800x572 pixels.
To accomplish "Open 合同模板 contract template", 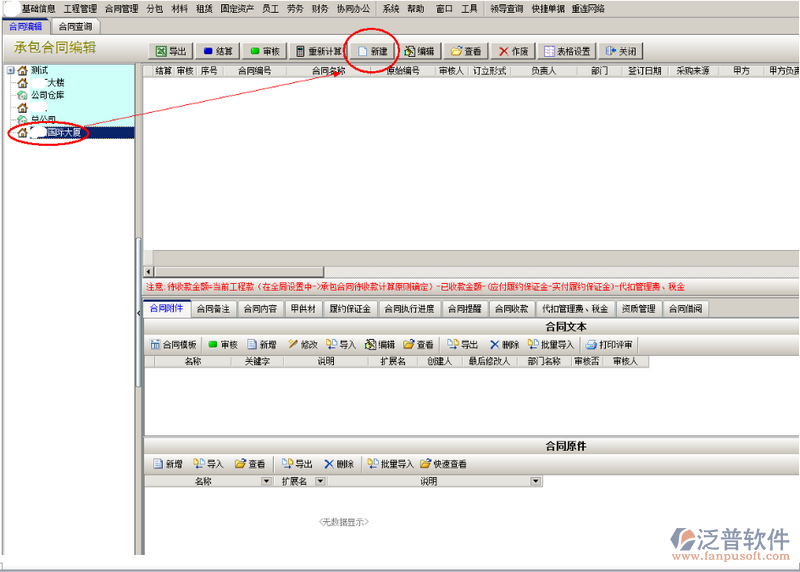I will coord(173,345).
